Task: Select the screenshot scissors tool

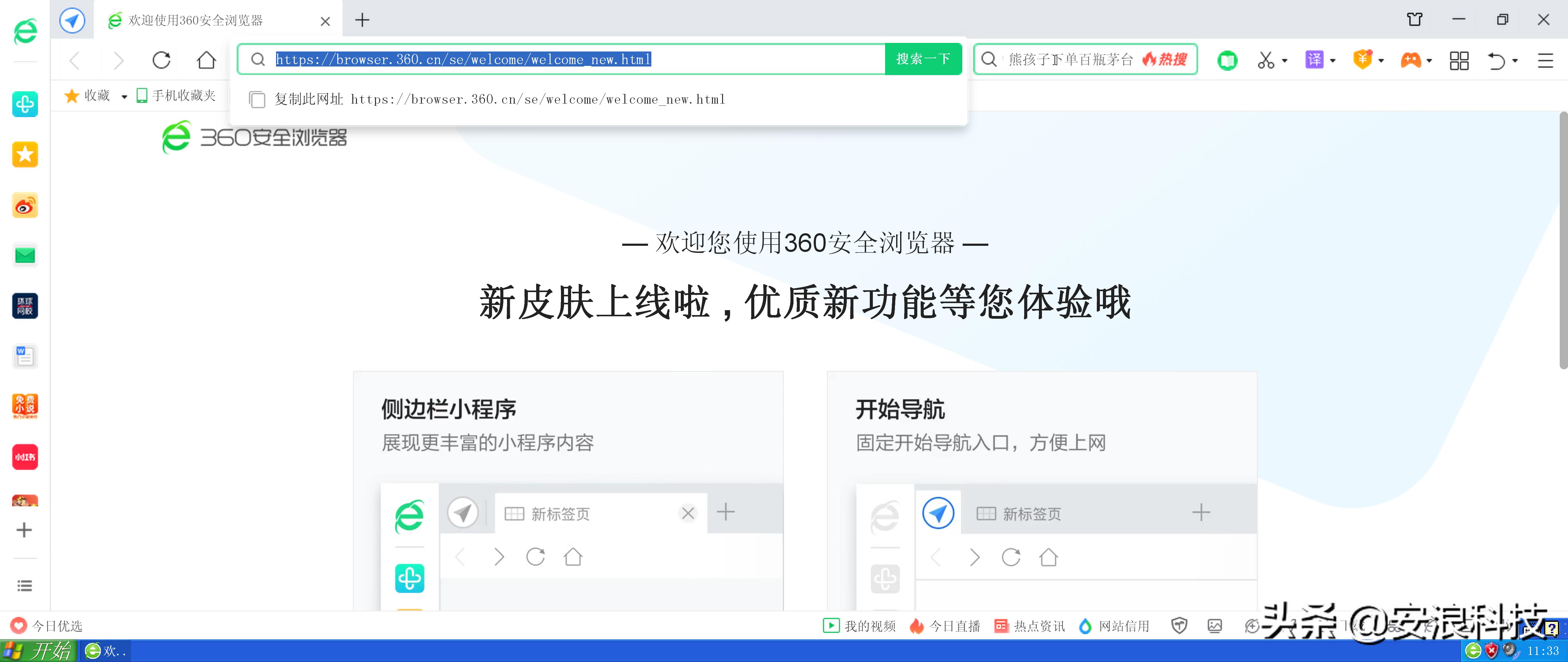Action: click(x=1266, y=60)
